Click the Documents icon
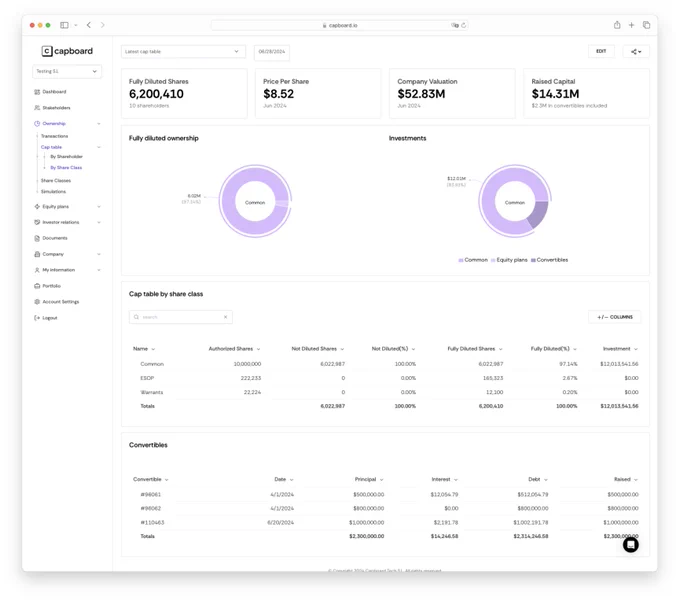Viewport: 680px width, 601px height. coord(37,238)
